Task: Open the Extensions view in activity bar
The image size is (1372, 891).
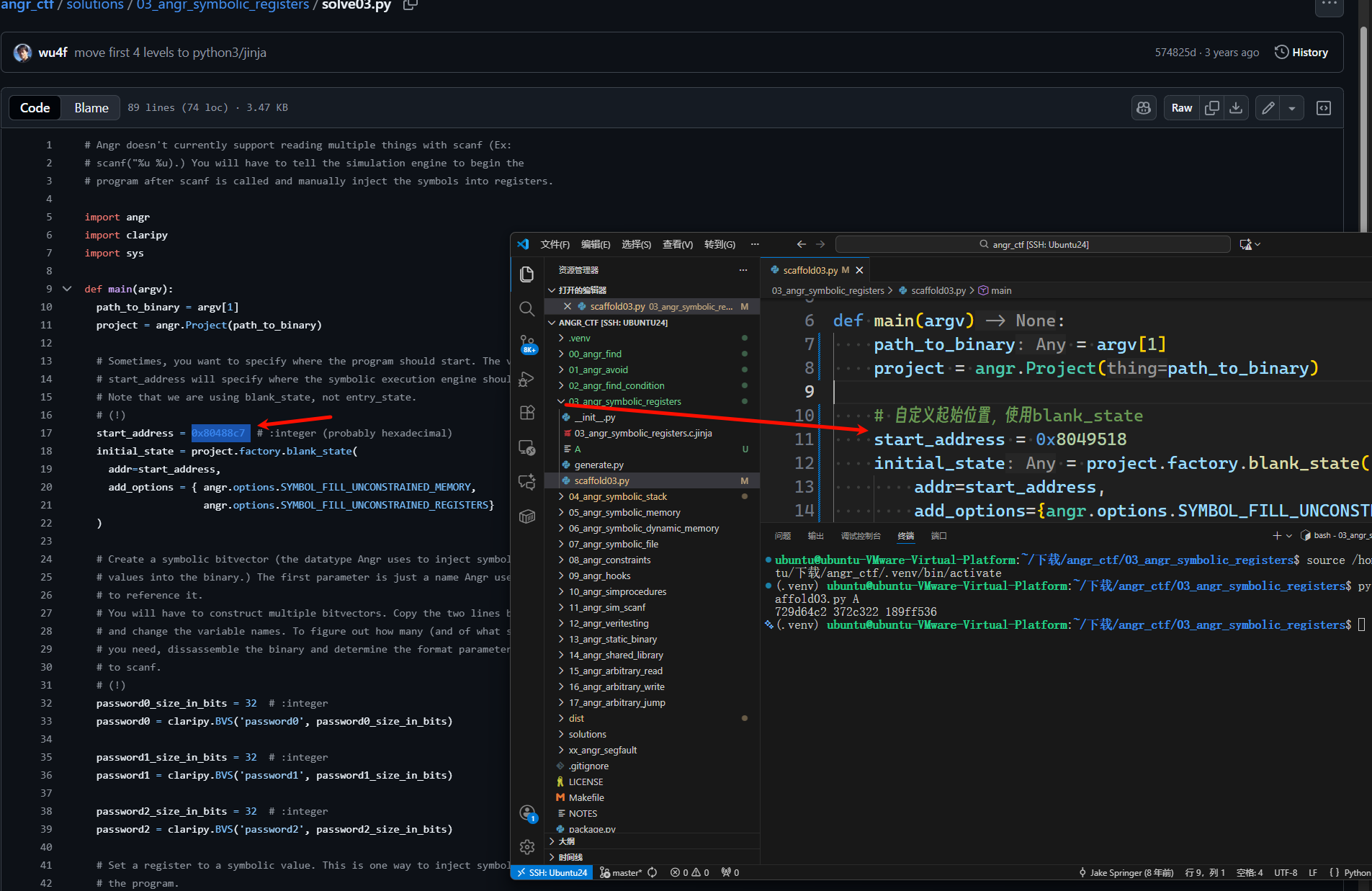Action: click(x=526, y=413)
